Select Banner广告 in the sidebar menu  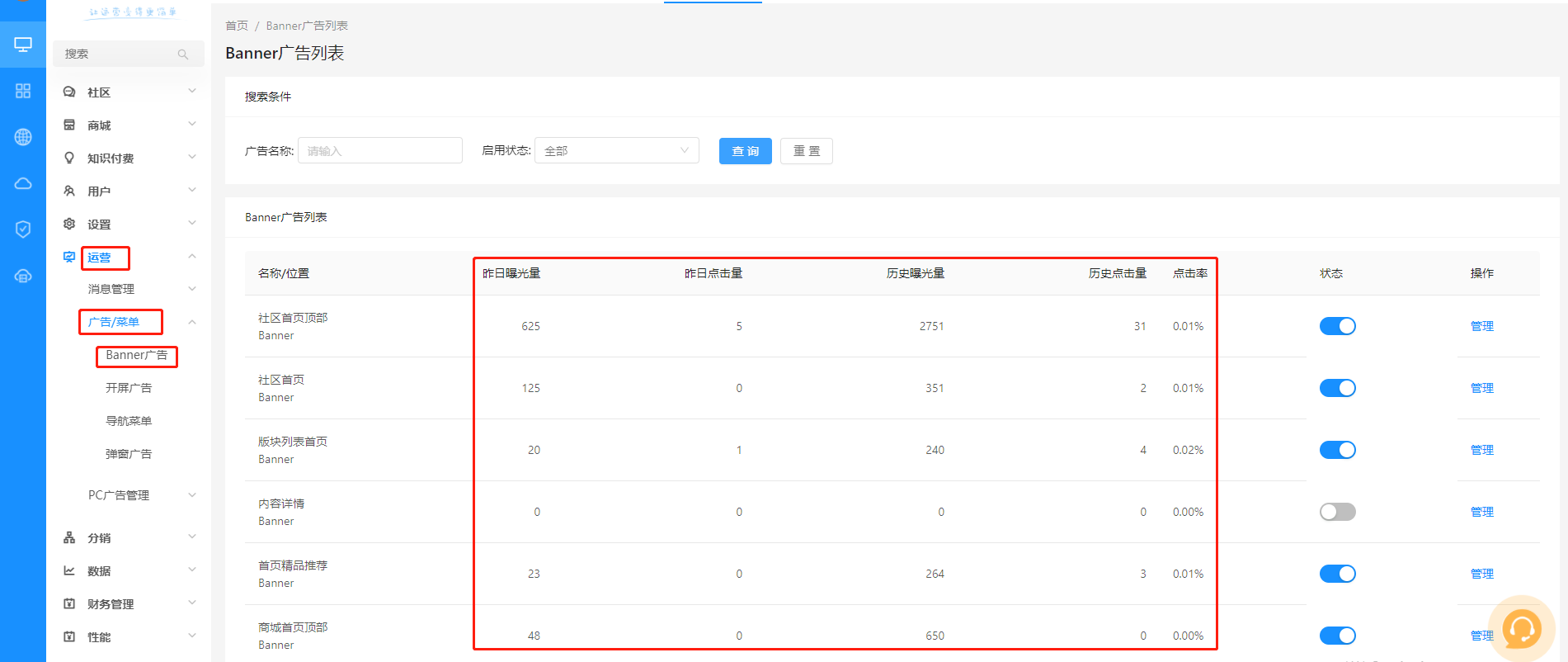click(x=136, y=355)
